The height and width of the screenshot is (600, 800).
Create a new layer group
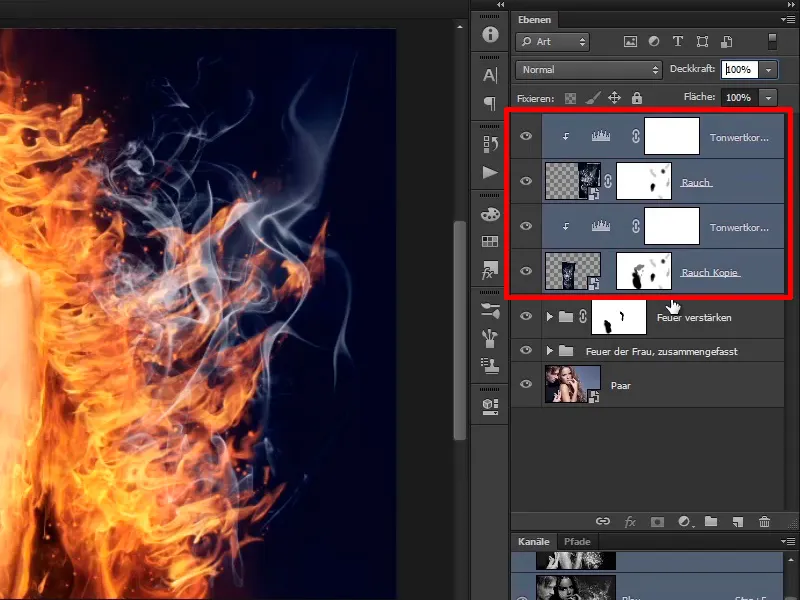(x=711, y=521)
